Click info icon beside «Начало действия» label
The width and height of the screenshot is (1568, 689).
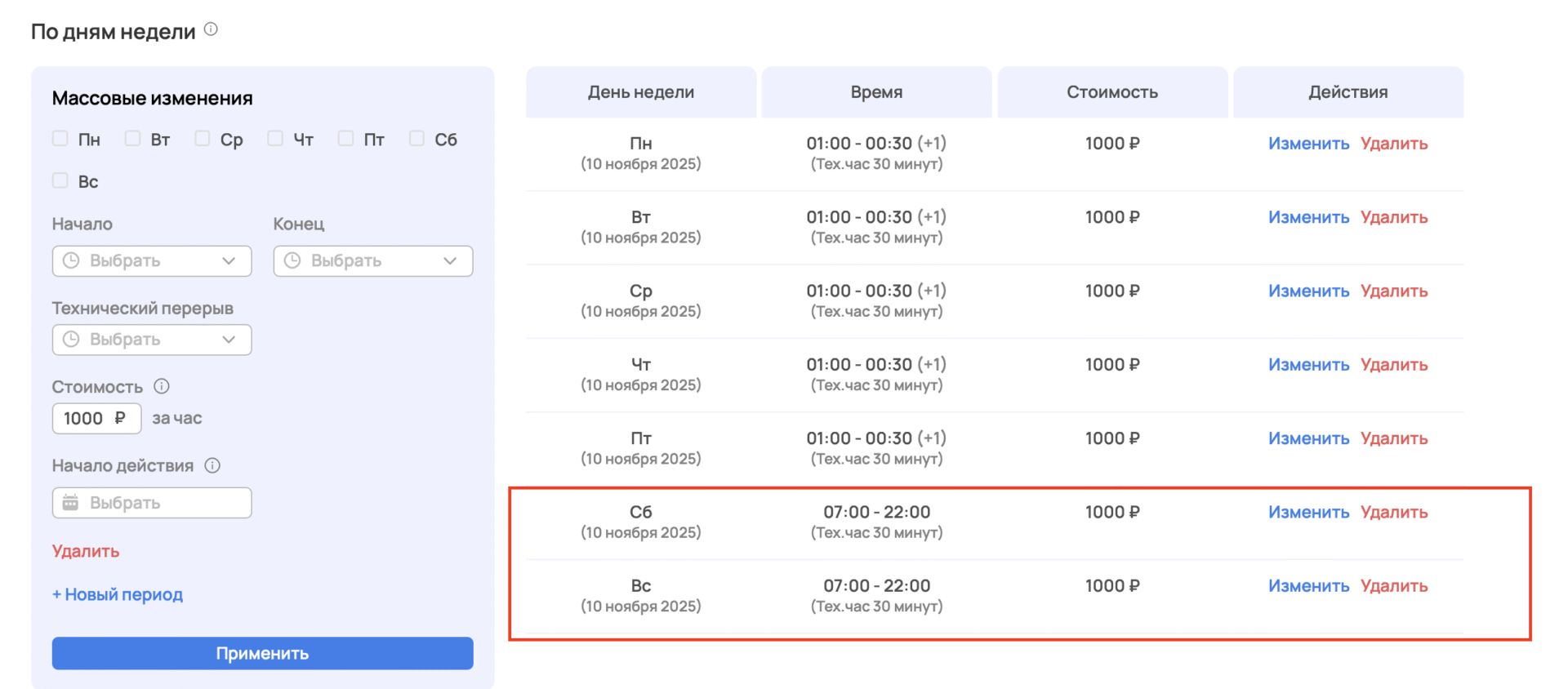click(212, 465)
